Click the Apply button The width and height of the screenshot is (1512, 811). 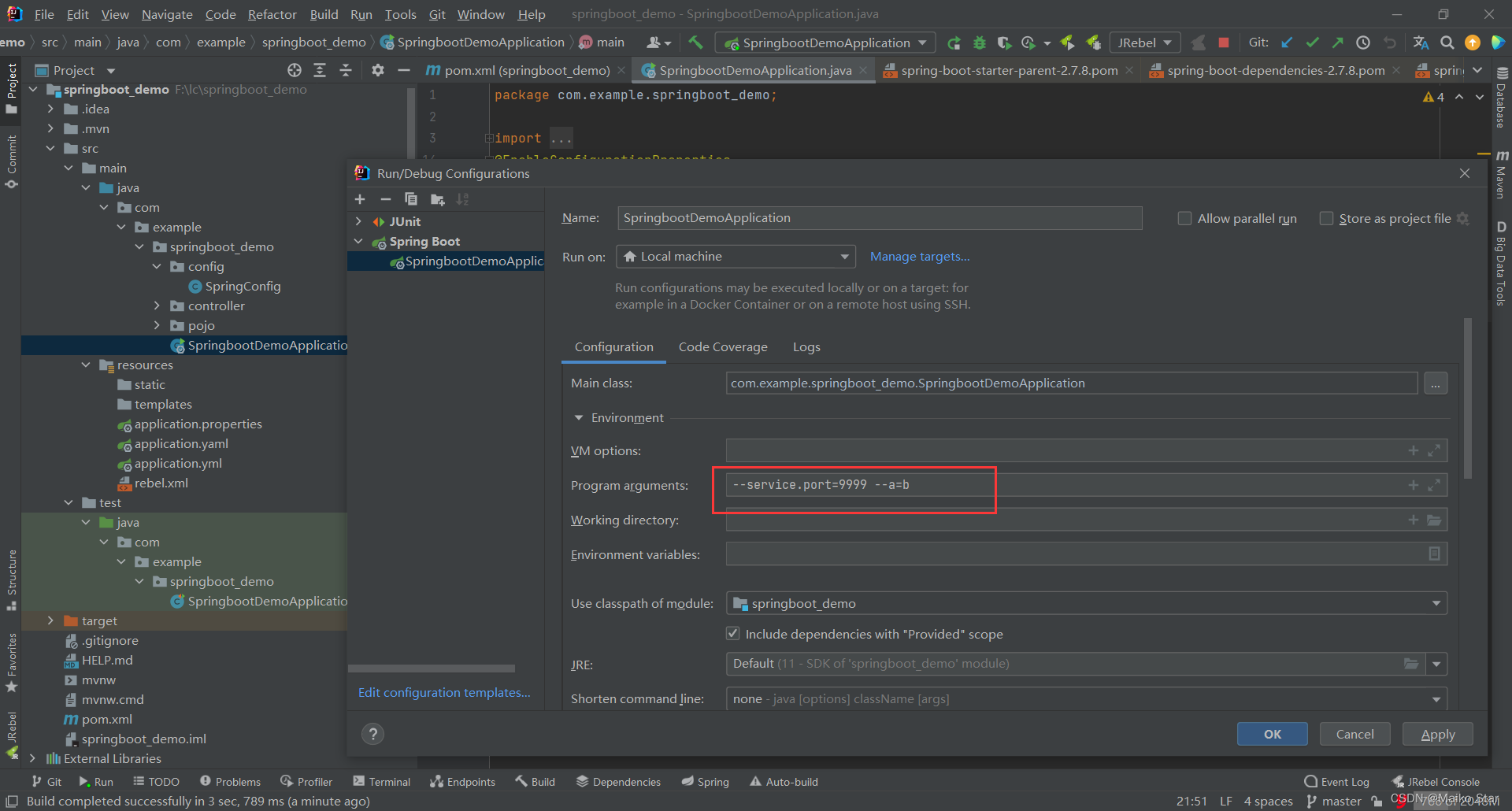point(1438,734)
